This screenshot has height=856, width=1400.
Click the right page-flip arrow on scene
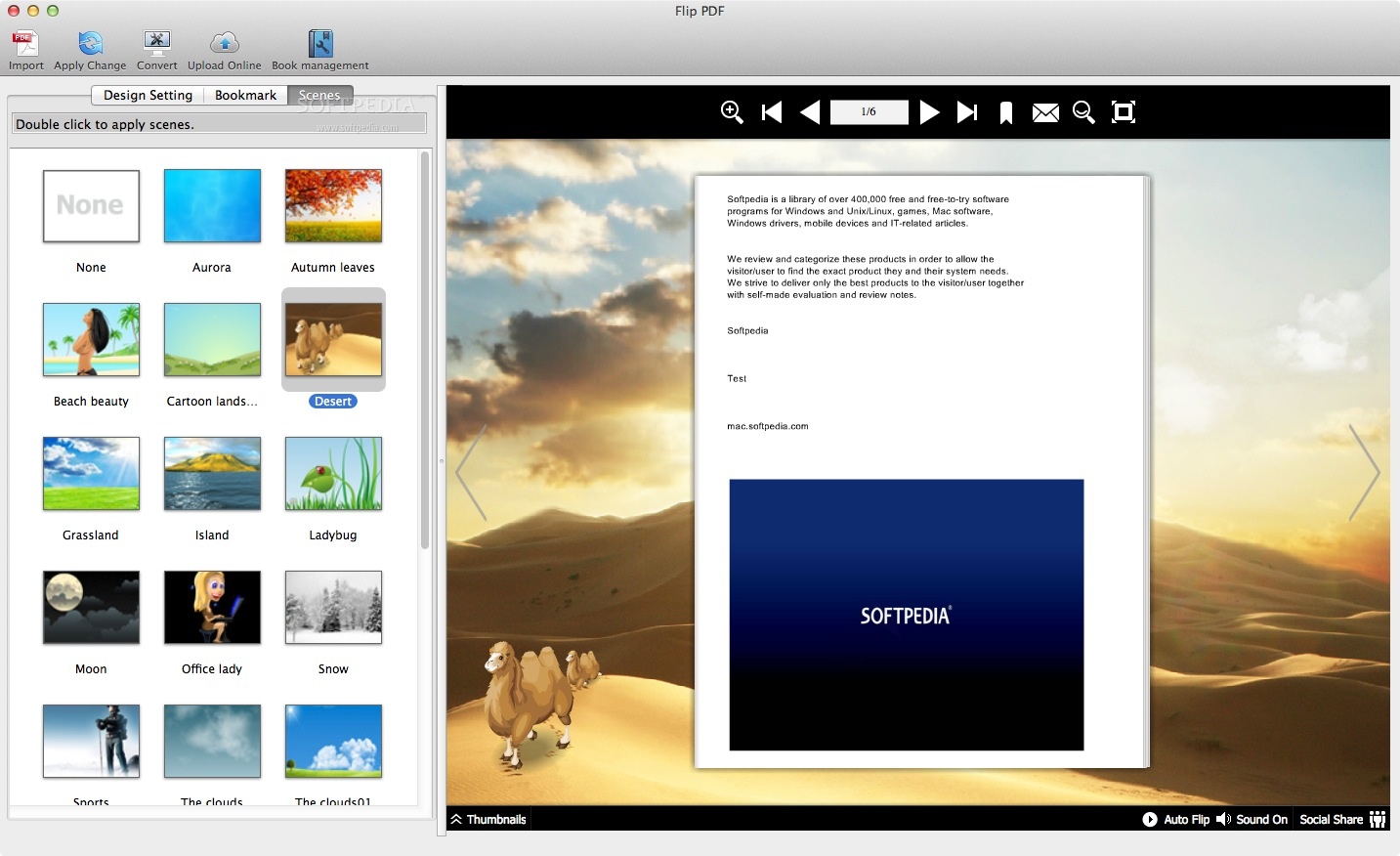point(1365,472)
